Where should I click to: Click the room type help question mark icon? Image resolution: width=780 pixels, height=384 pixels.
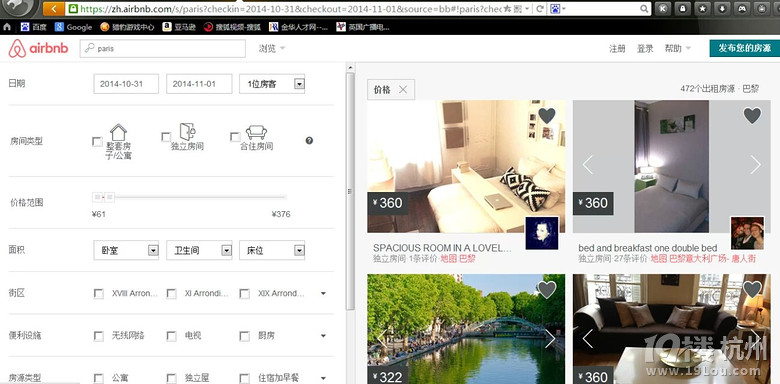(x=309, y=141)
